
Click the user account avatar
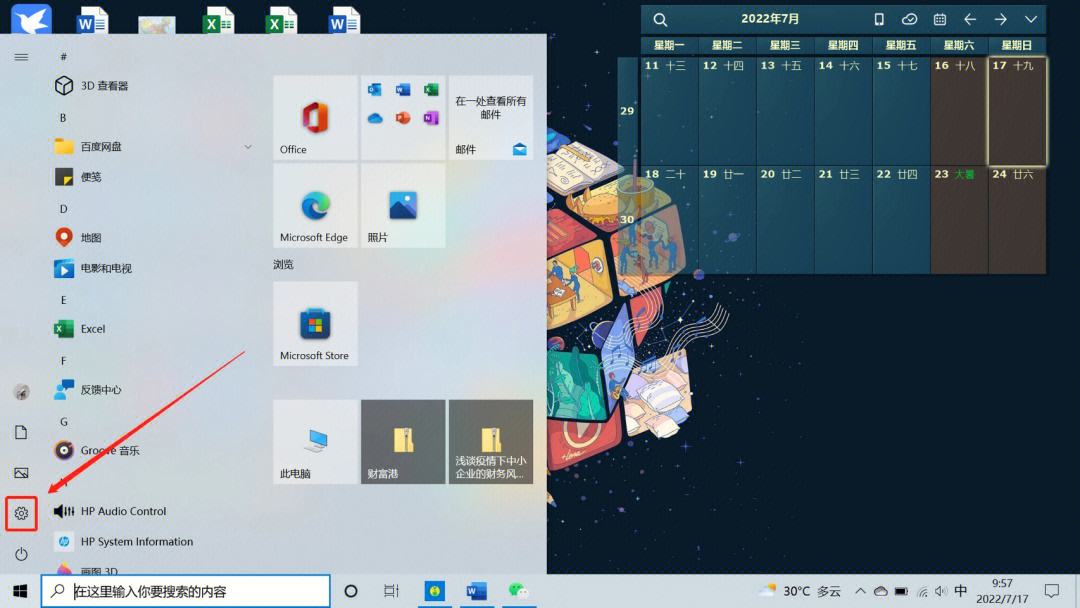21,392
